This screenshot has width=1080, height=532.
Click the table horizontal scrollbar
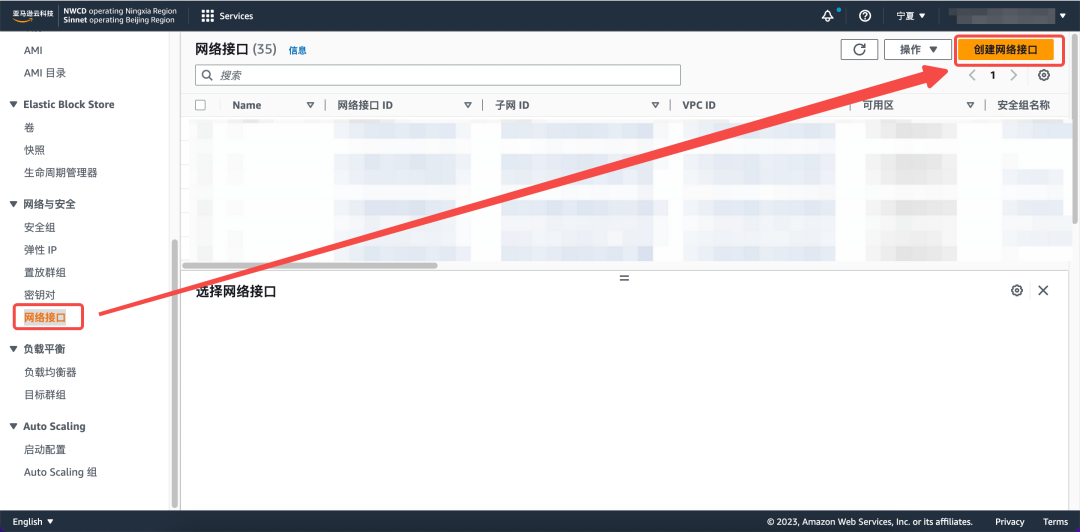tap(310, 265)
